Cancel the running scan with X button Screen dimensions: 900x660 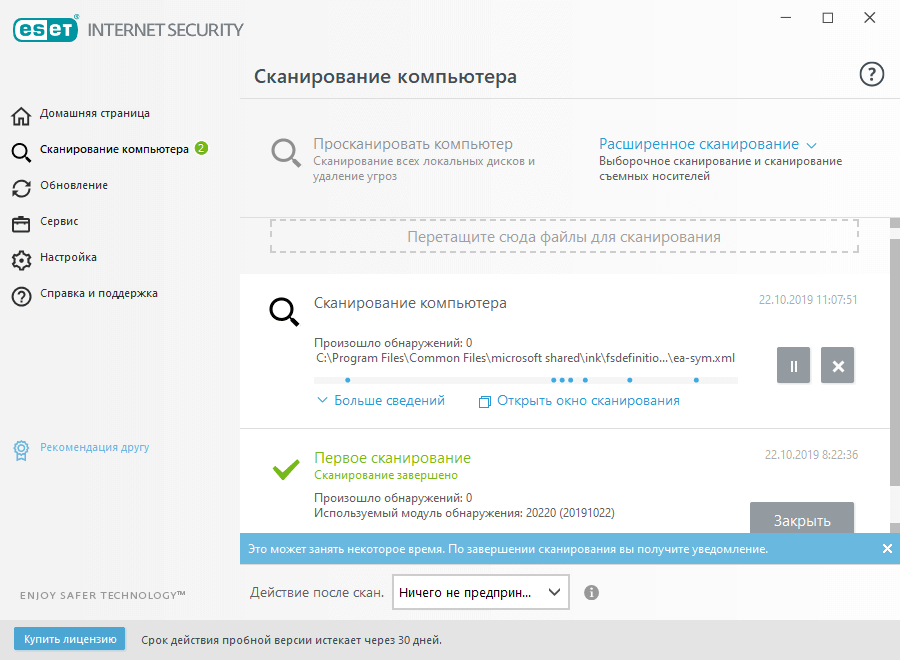[x=837, y=365]
